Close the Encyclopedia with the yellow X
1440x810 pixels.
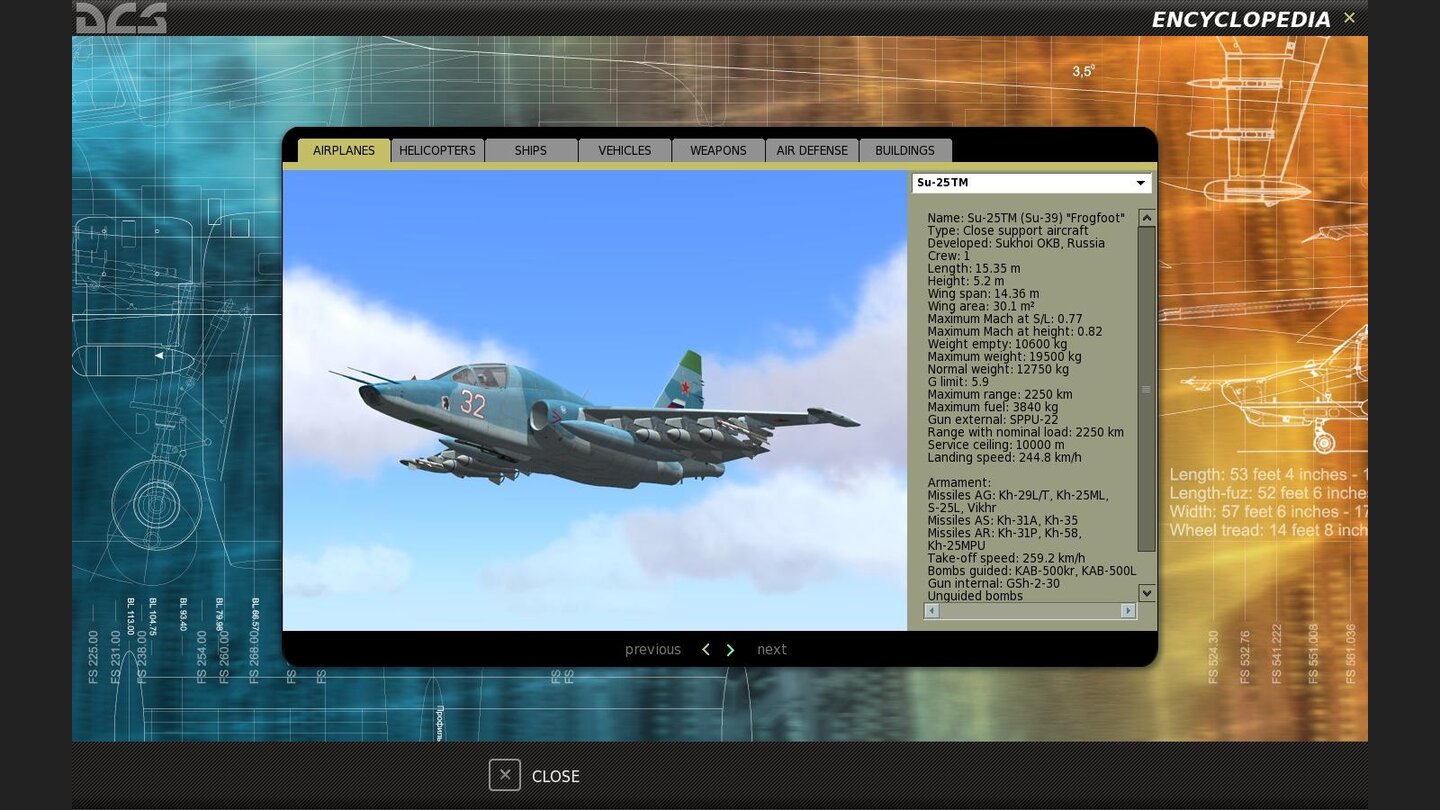[x=1349, y=18]
